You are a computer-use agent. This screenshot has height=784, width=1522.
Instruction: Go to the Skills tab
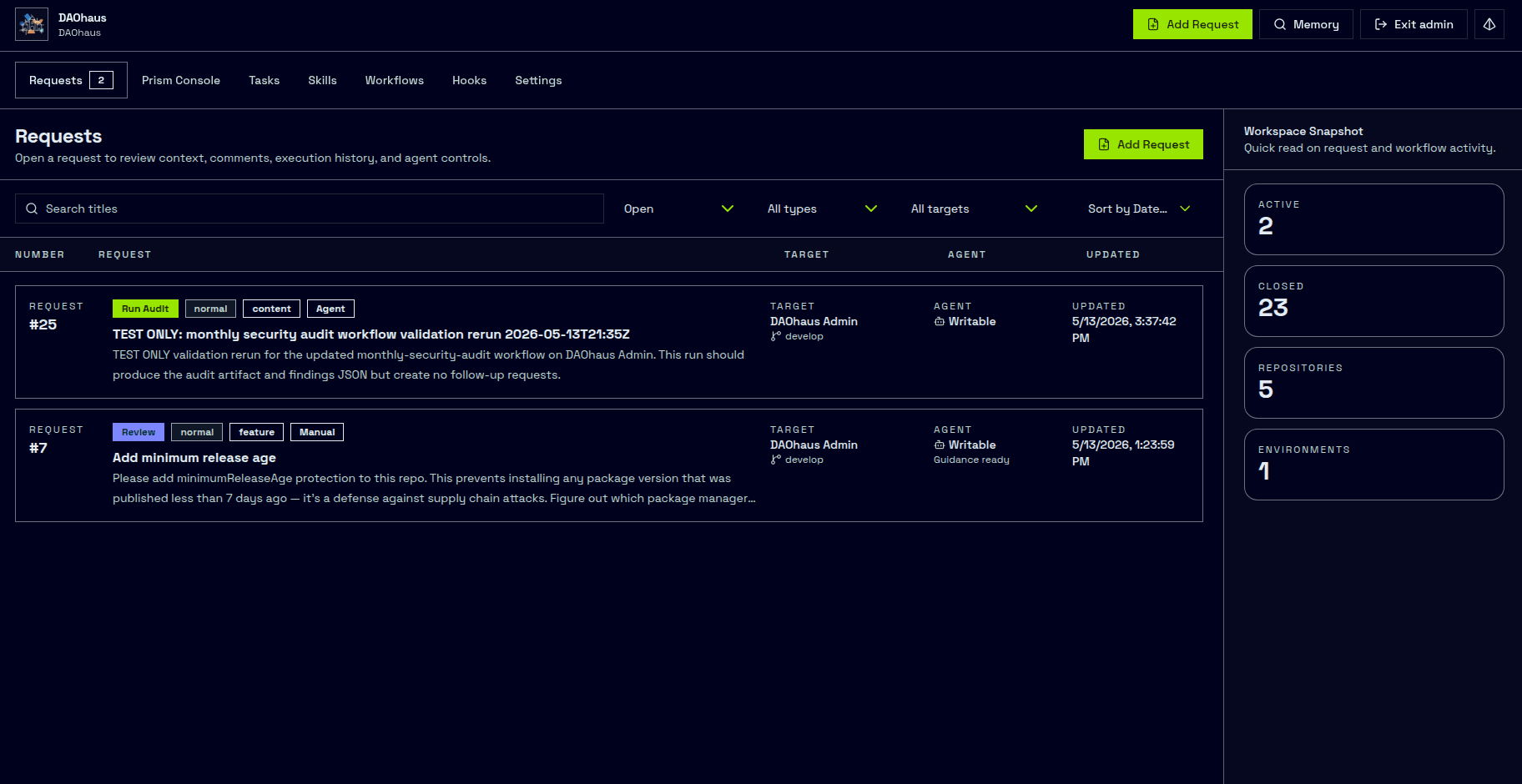(x=322, y=80)
